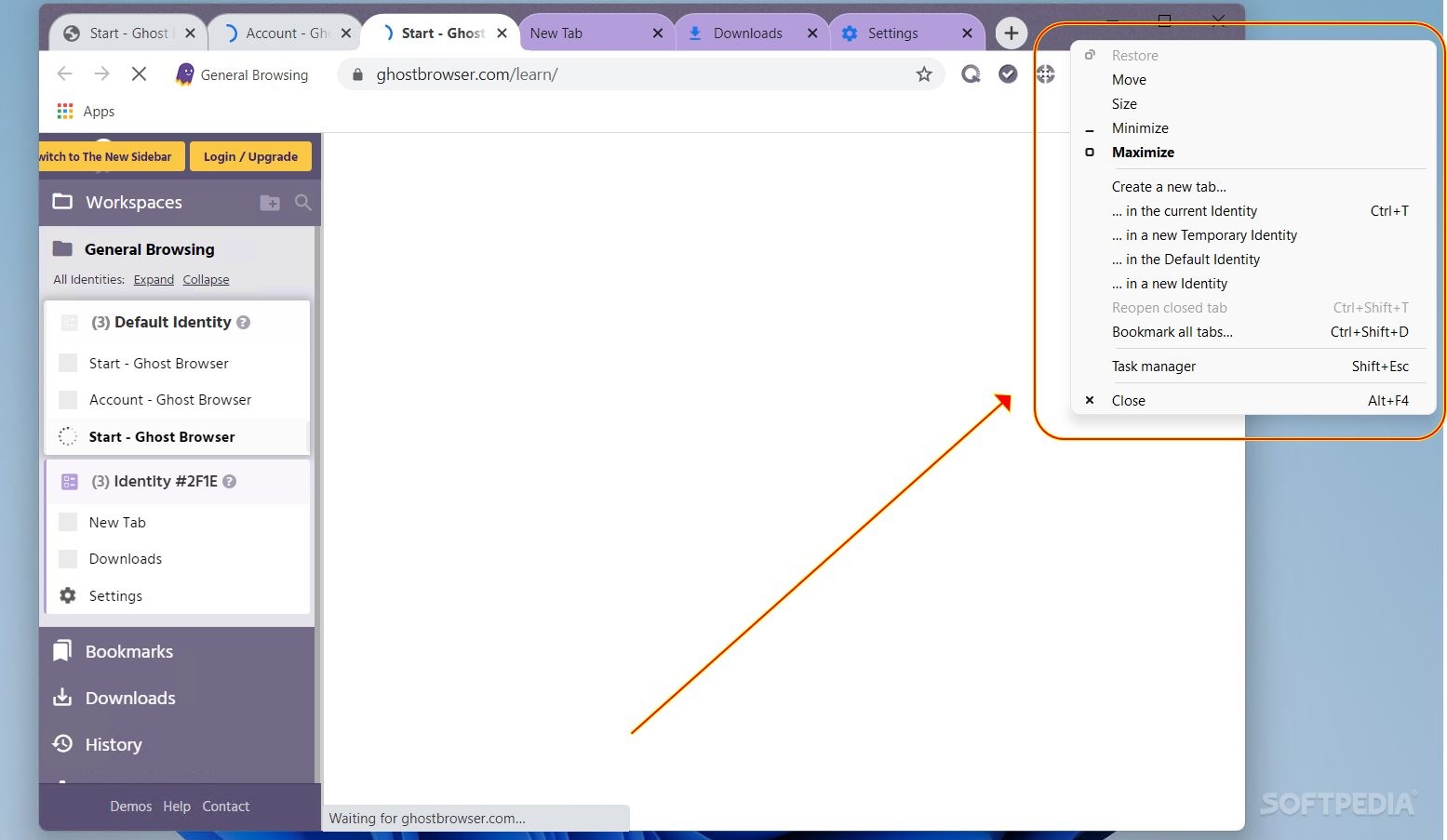Click the checkmark extension icon in toolbar

pyautogui.click(x=1008, y=74)
